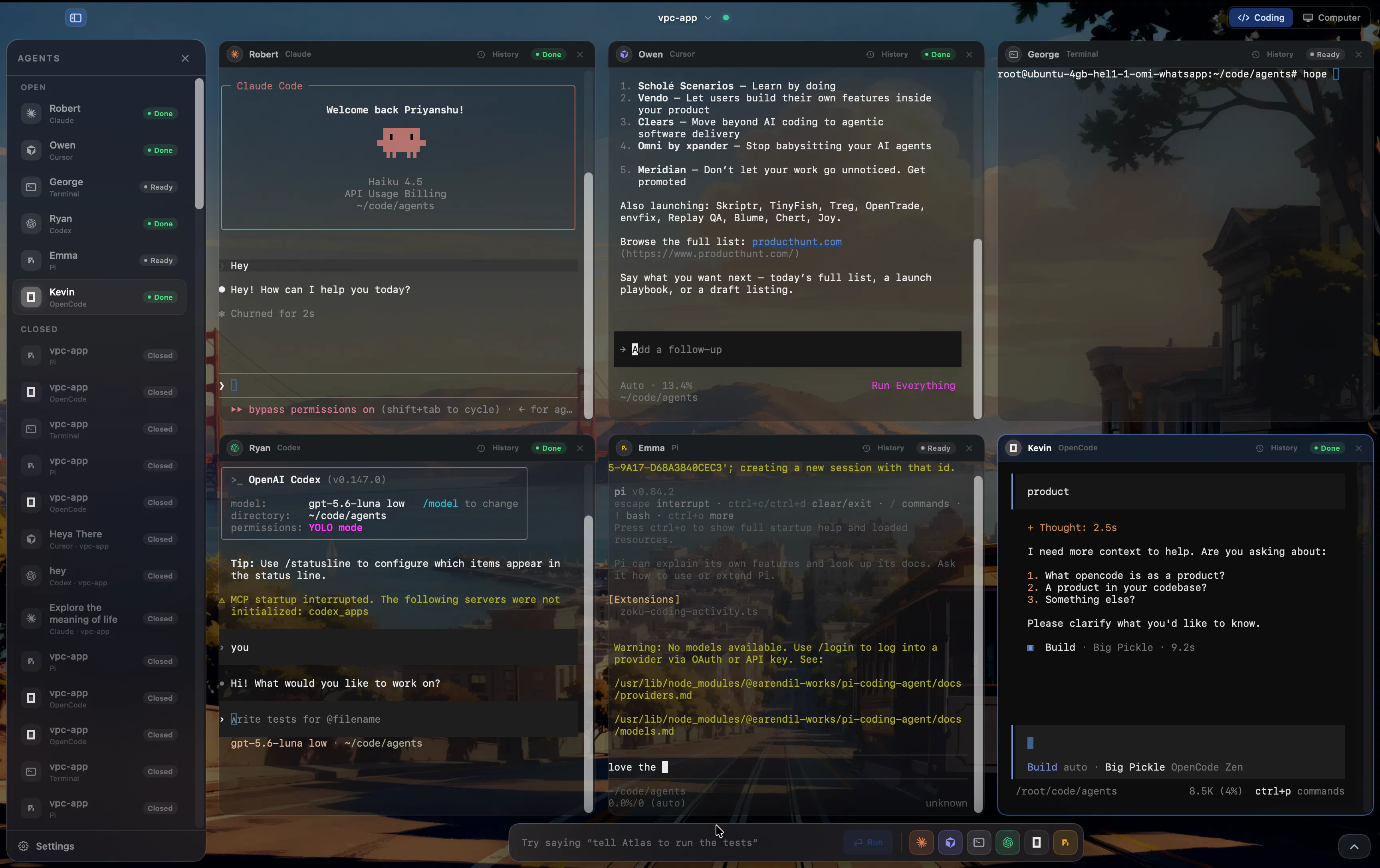1380x868 pixels.
Task: Switch to the Computer tab
Action: (1331, 18)
